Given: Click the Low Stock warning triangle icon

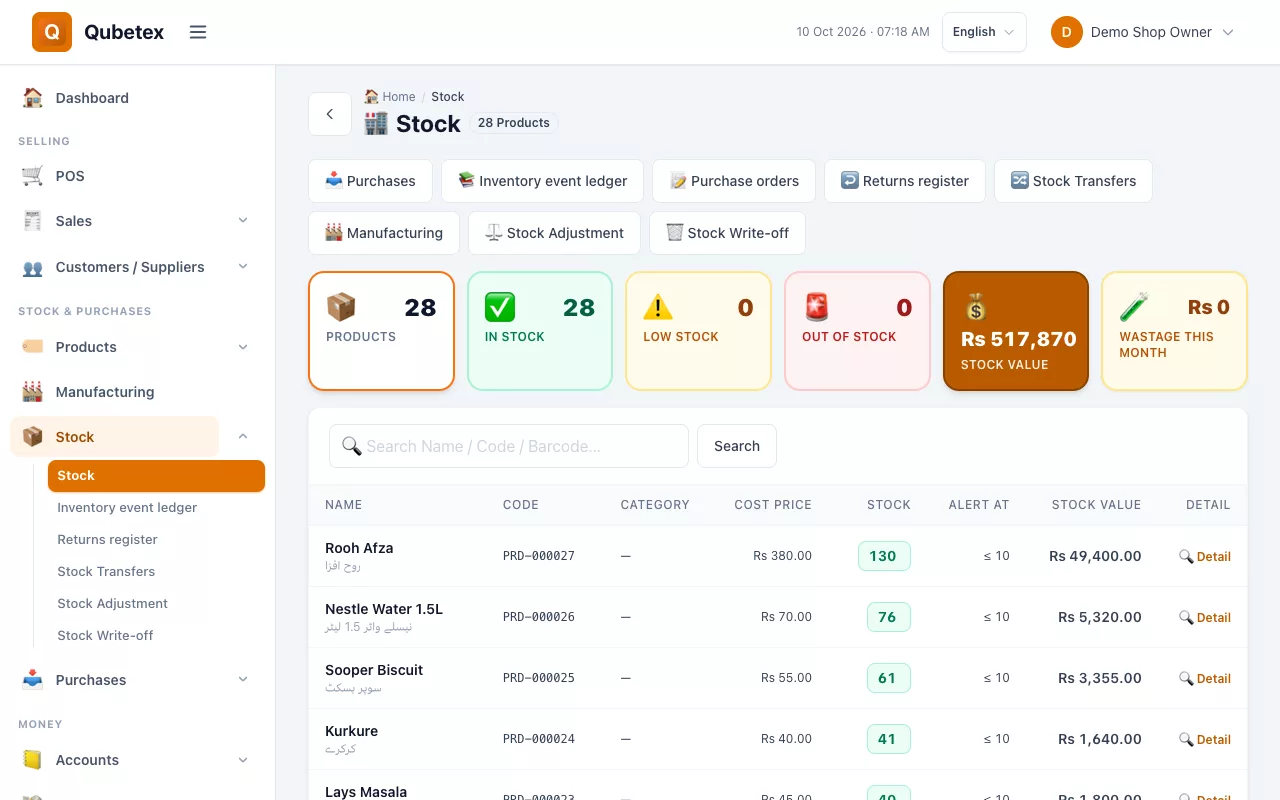Looking at the screenshot, I should (658, 307).
